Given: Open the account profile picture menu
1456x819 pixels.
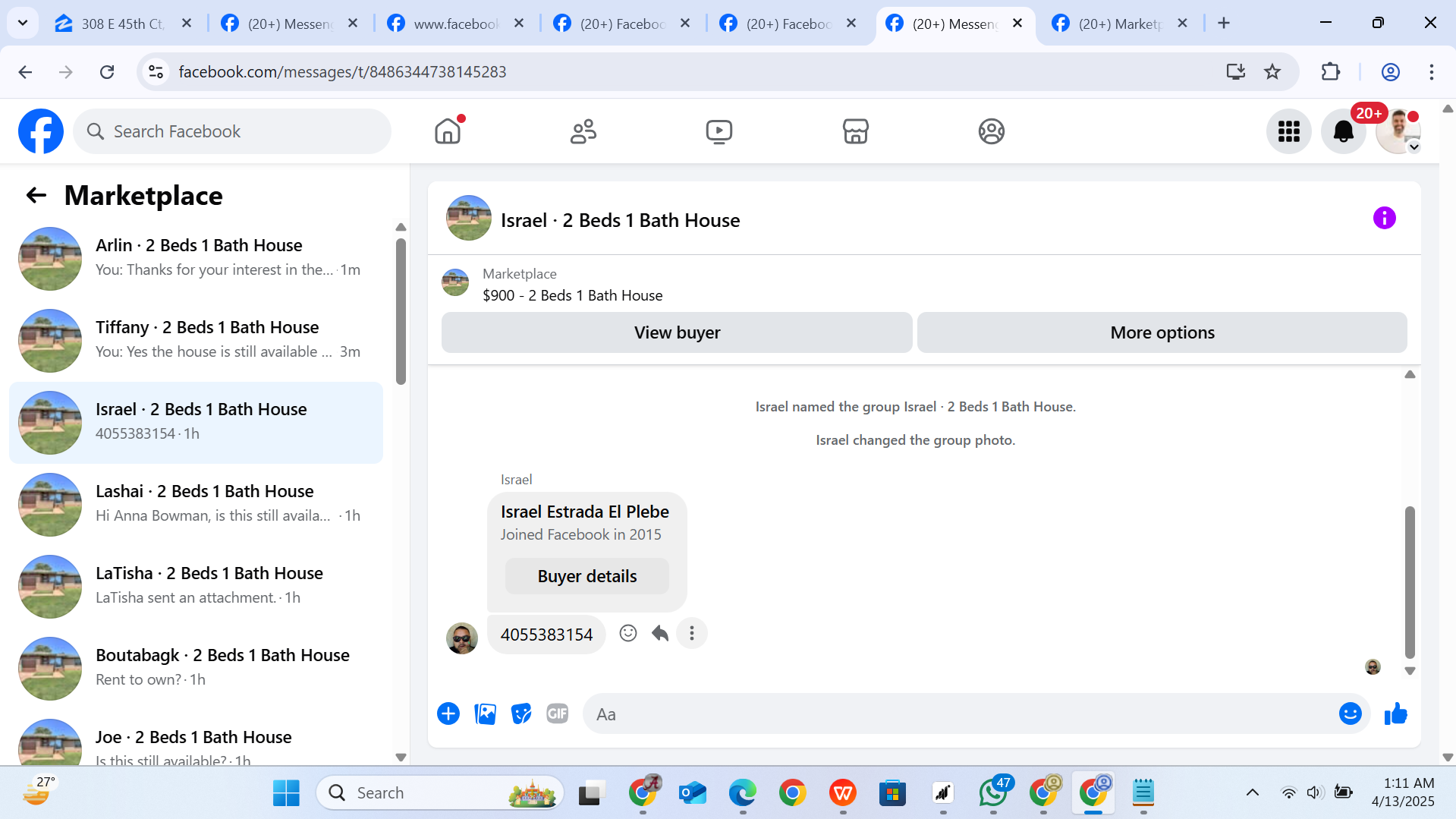Looking at the screenshot, I should 1398,131.
